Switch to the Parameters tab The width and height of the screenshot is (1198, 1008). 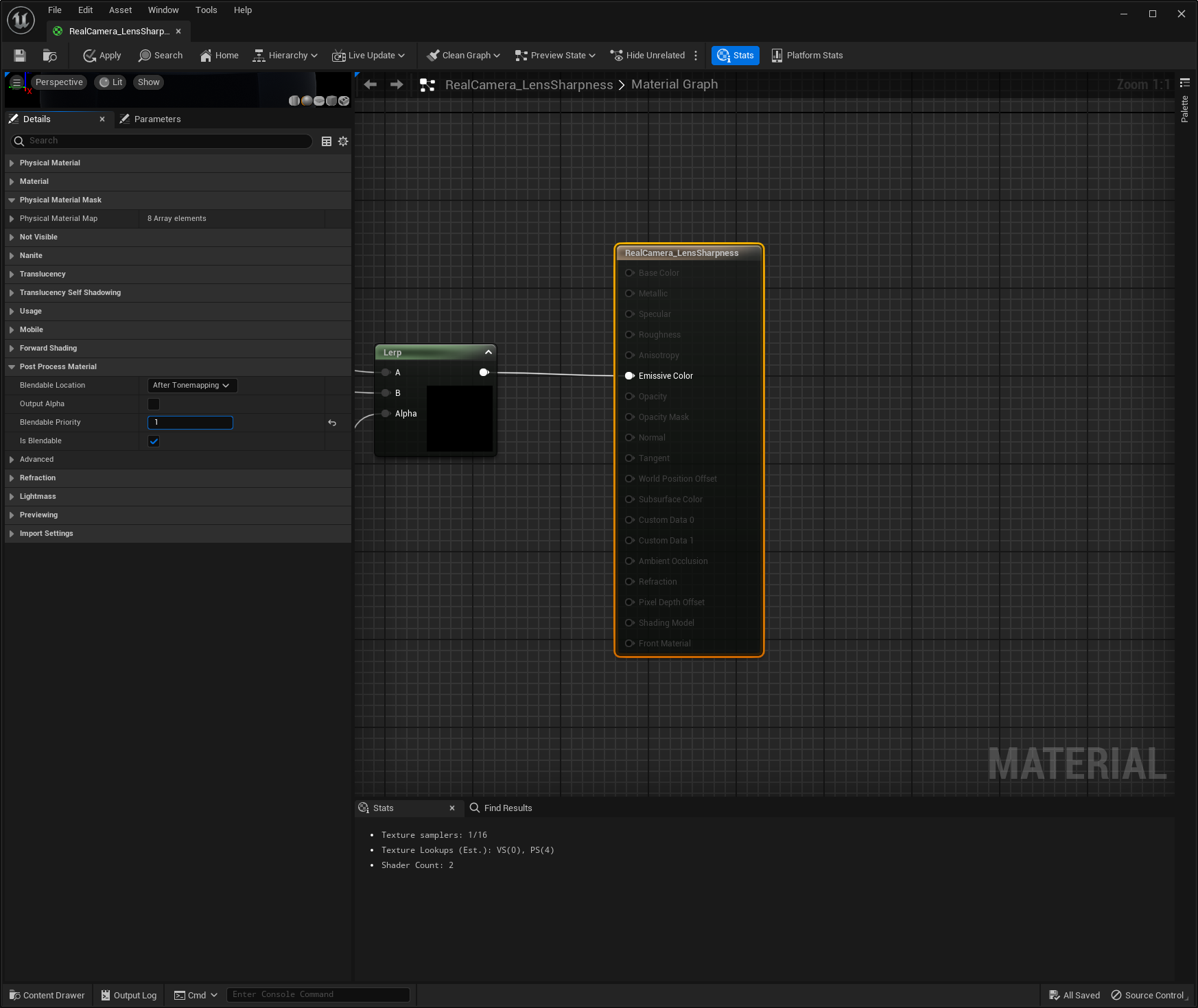point(150,119)
